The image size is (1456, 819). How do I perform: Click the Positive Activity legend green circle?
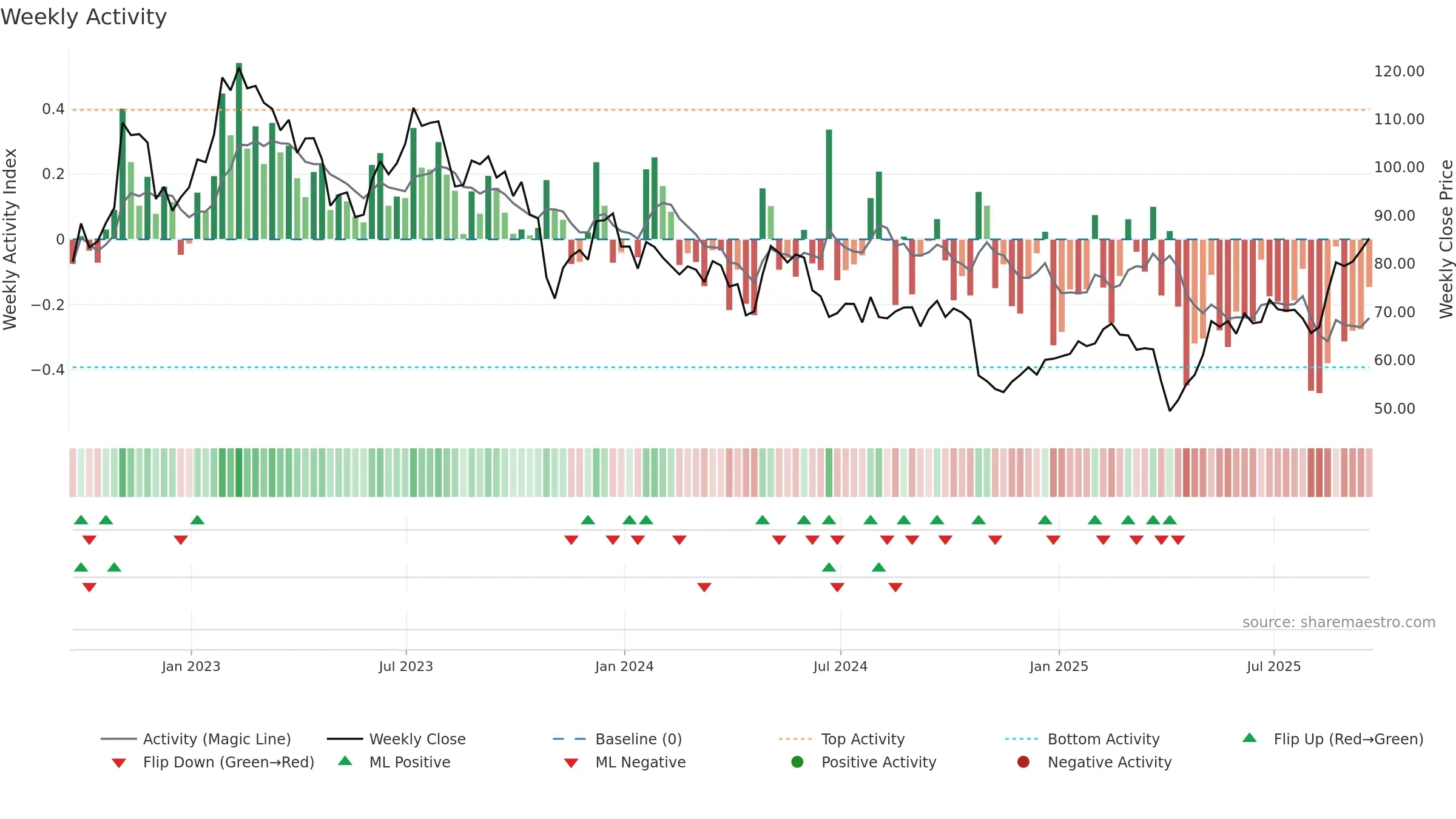798,761
